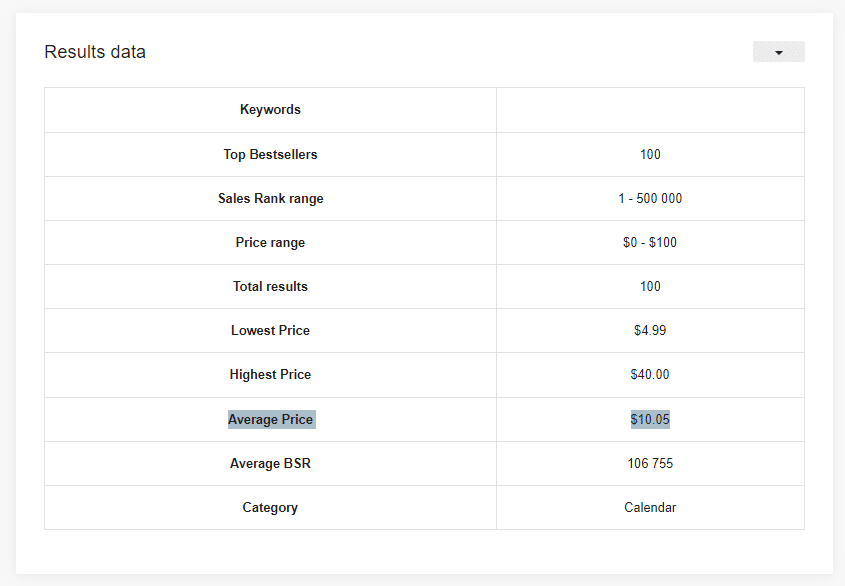Click the Top Bestsellers value 100
Screen dimensions: 845x586
(x=650, y=154)
